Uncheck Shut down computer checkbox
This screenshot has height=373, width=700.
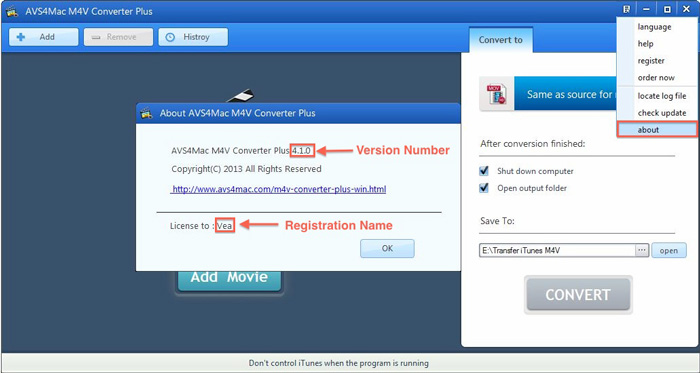click(484, 171)
